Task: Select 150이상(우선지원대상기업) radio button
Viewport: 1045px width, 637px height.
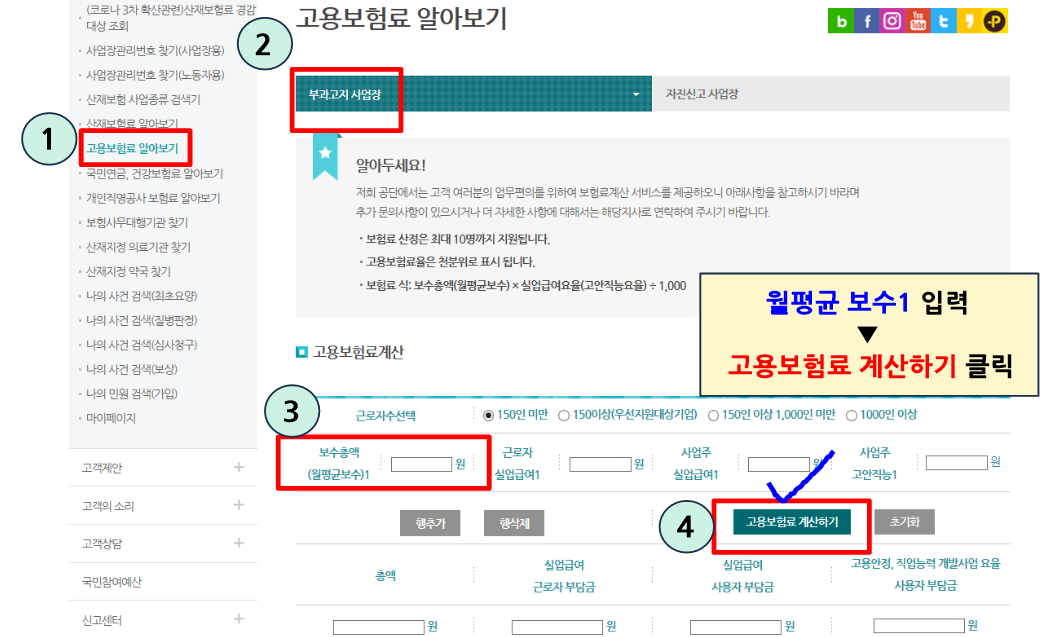Action: [564, 415]
